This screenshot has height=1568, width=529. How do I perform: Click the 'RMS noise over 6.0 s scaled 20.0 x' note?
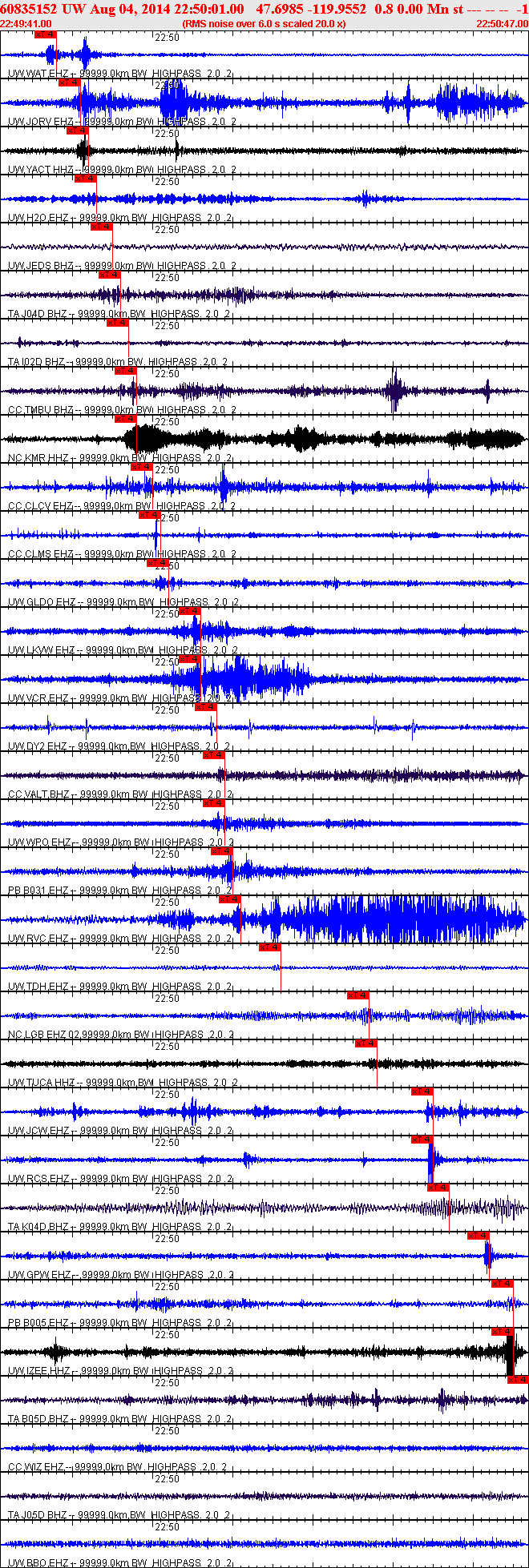pos(264,24)
